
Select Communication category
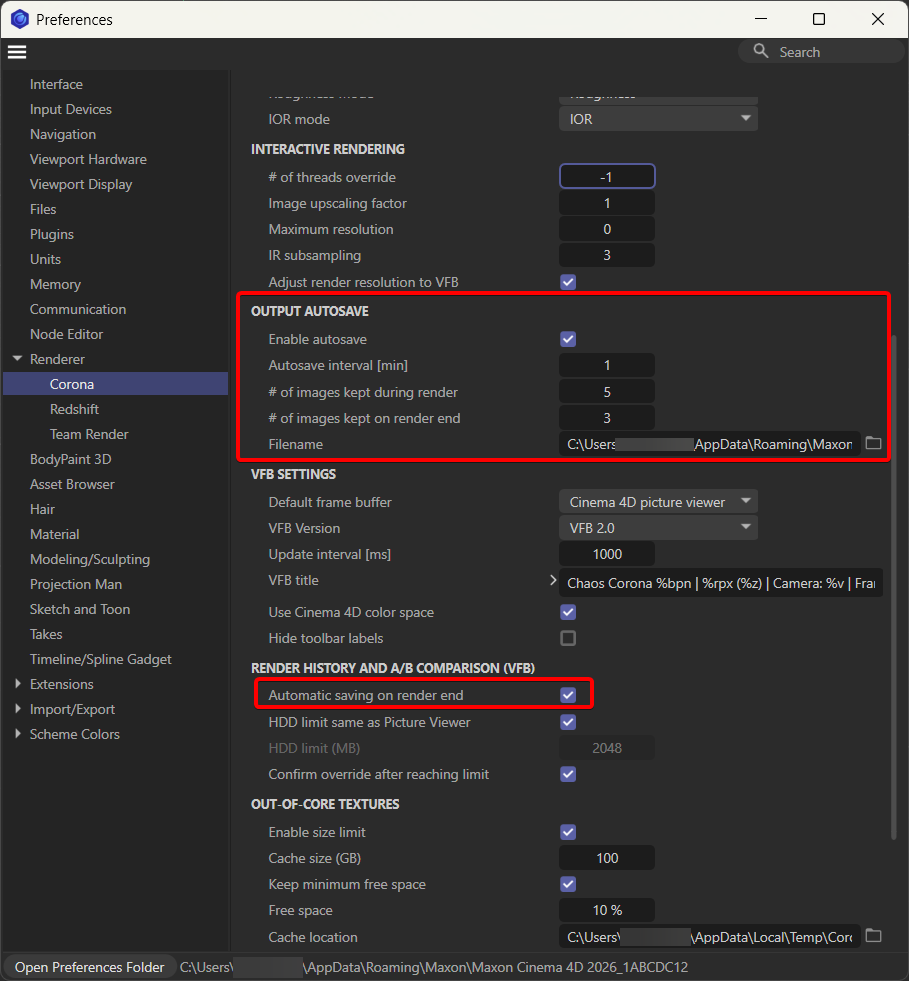click(78, 309)
